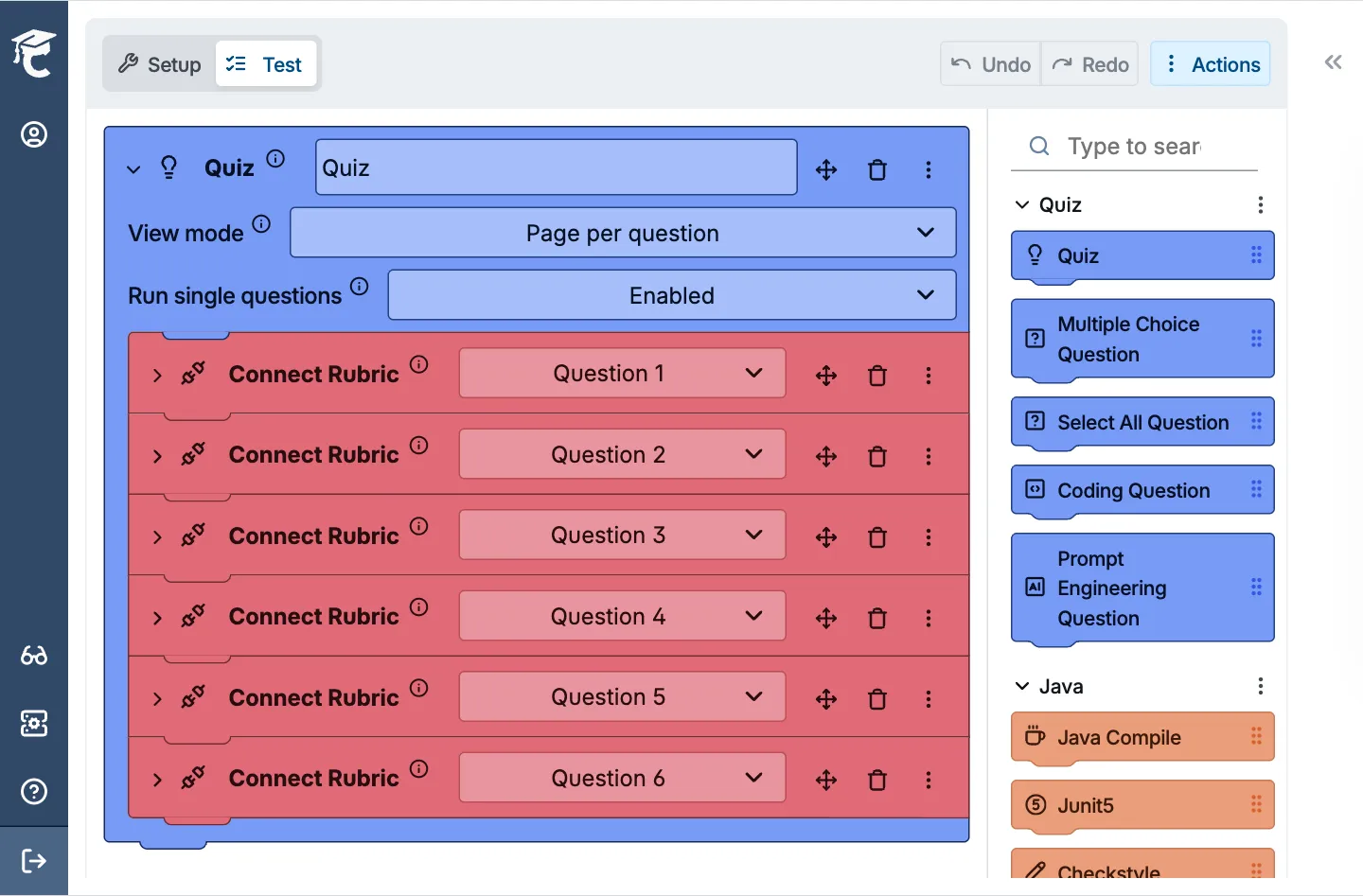Delete the Quiz block using its trash icon
The image size is (1363, 896).
(x=877, y=169)
